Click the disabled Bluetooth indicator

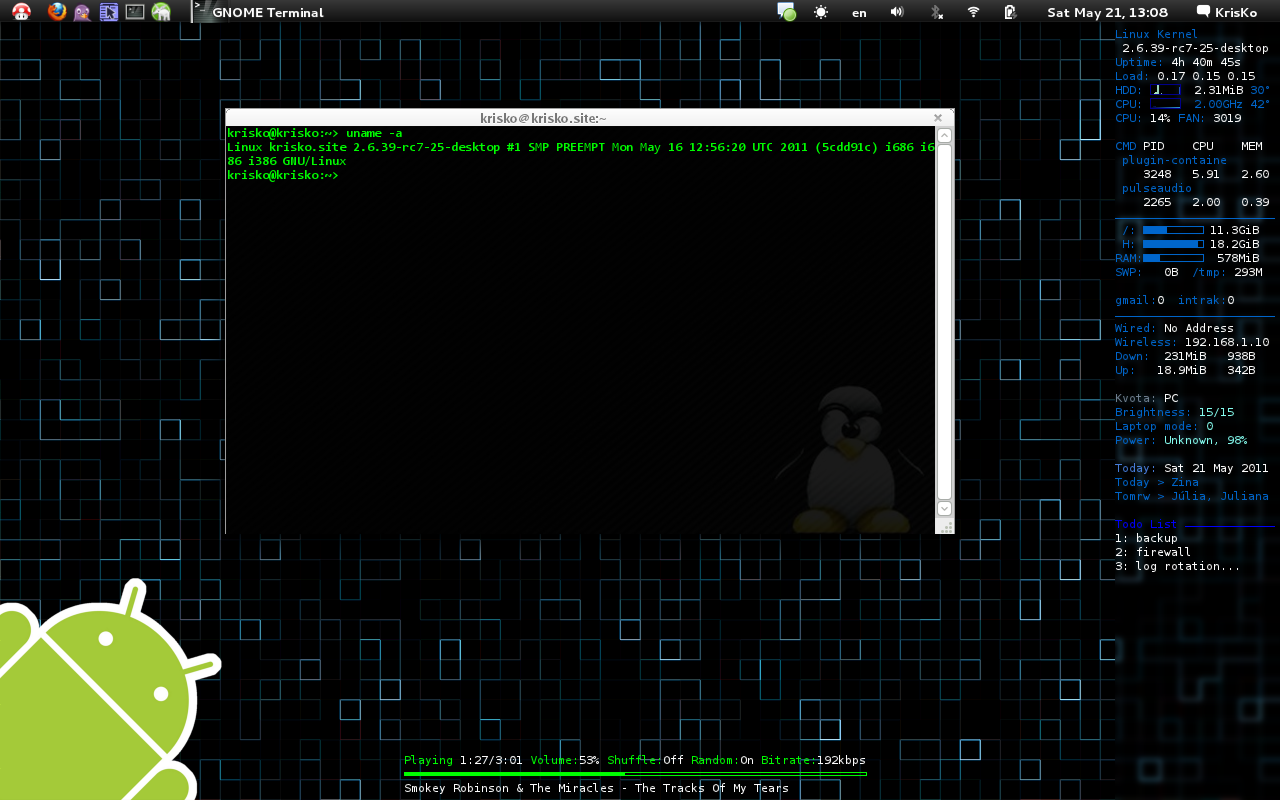[936, 12]
